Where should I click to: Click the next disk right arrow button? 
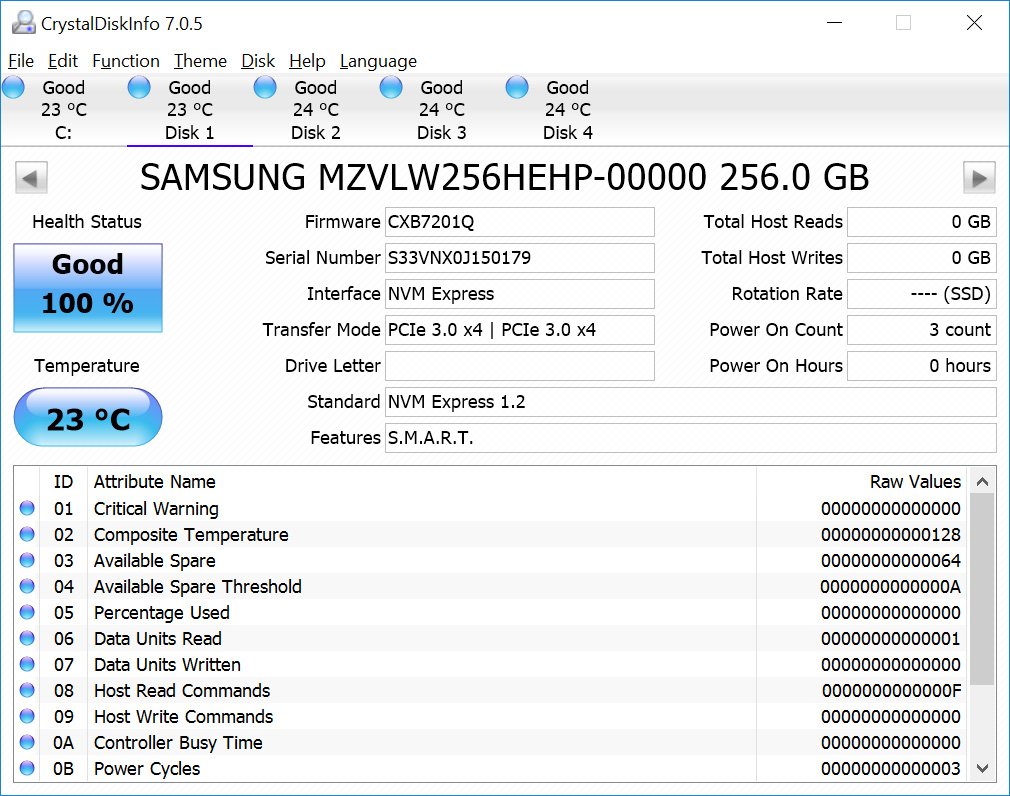coord(979,179)
